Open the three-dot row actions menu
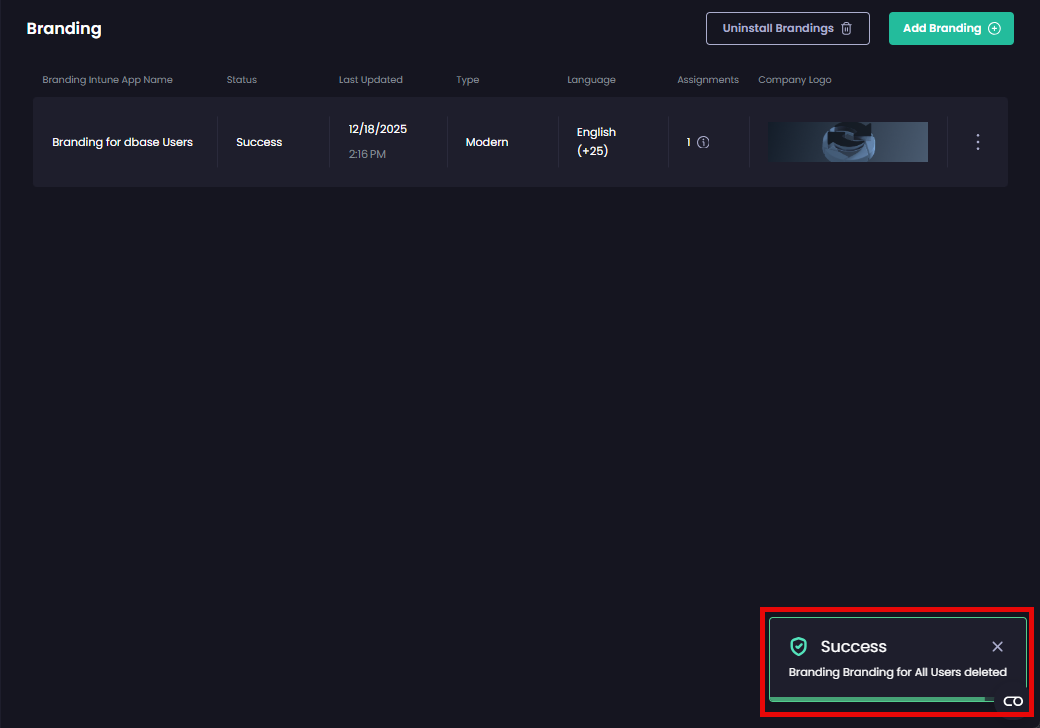Image resolution: width=1040 pixels, height=728 pixels. [x=978, y=142]
